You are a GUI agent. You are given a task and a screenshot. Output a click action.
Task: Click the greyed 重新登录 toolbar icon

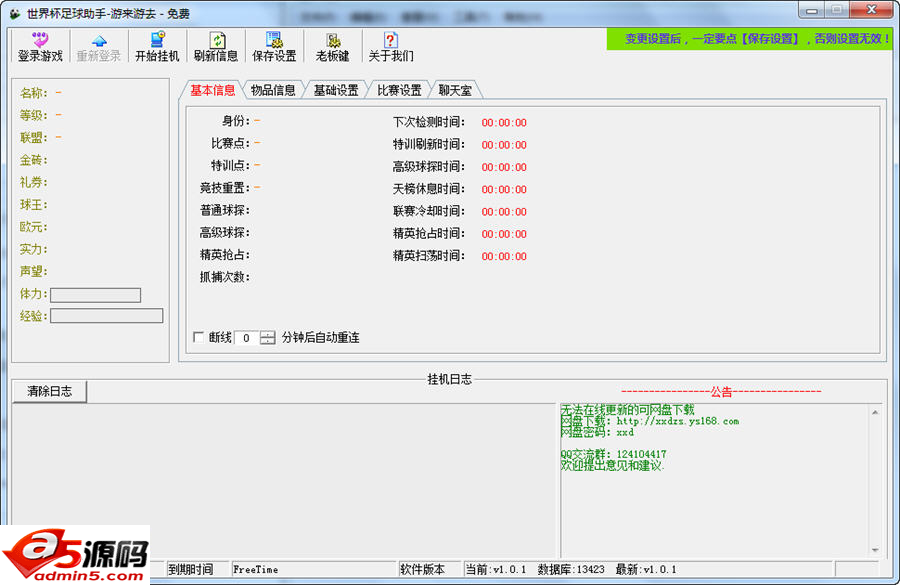tap(99, 47)
